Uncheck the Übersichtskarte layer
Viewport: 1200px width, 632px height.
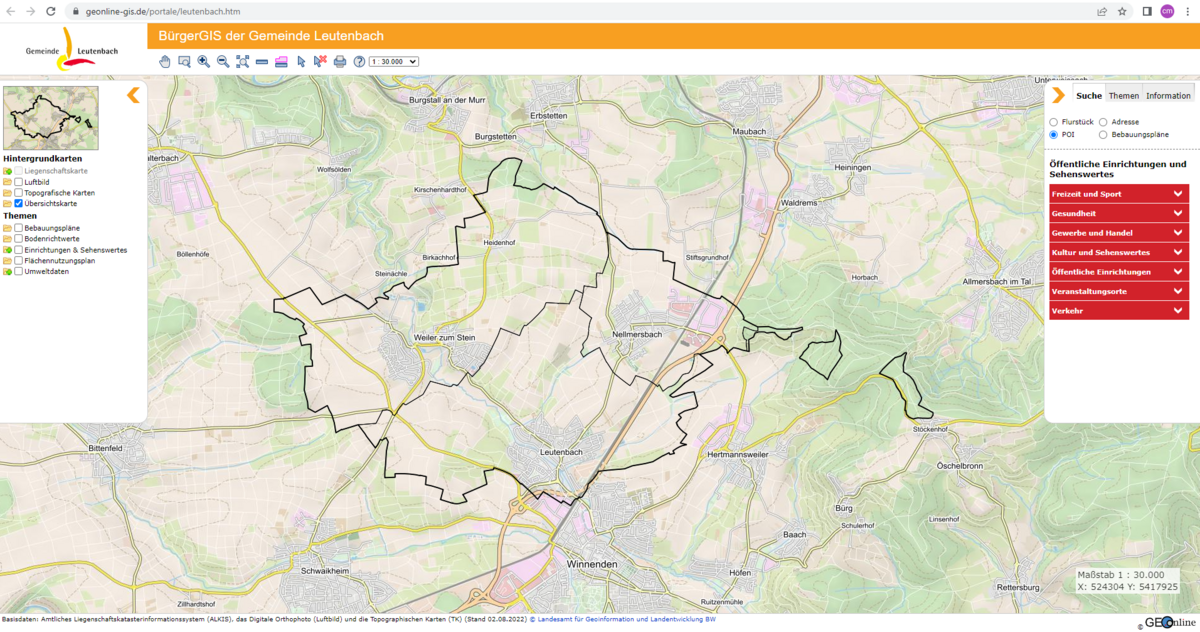pos(18,203)
